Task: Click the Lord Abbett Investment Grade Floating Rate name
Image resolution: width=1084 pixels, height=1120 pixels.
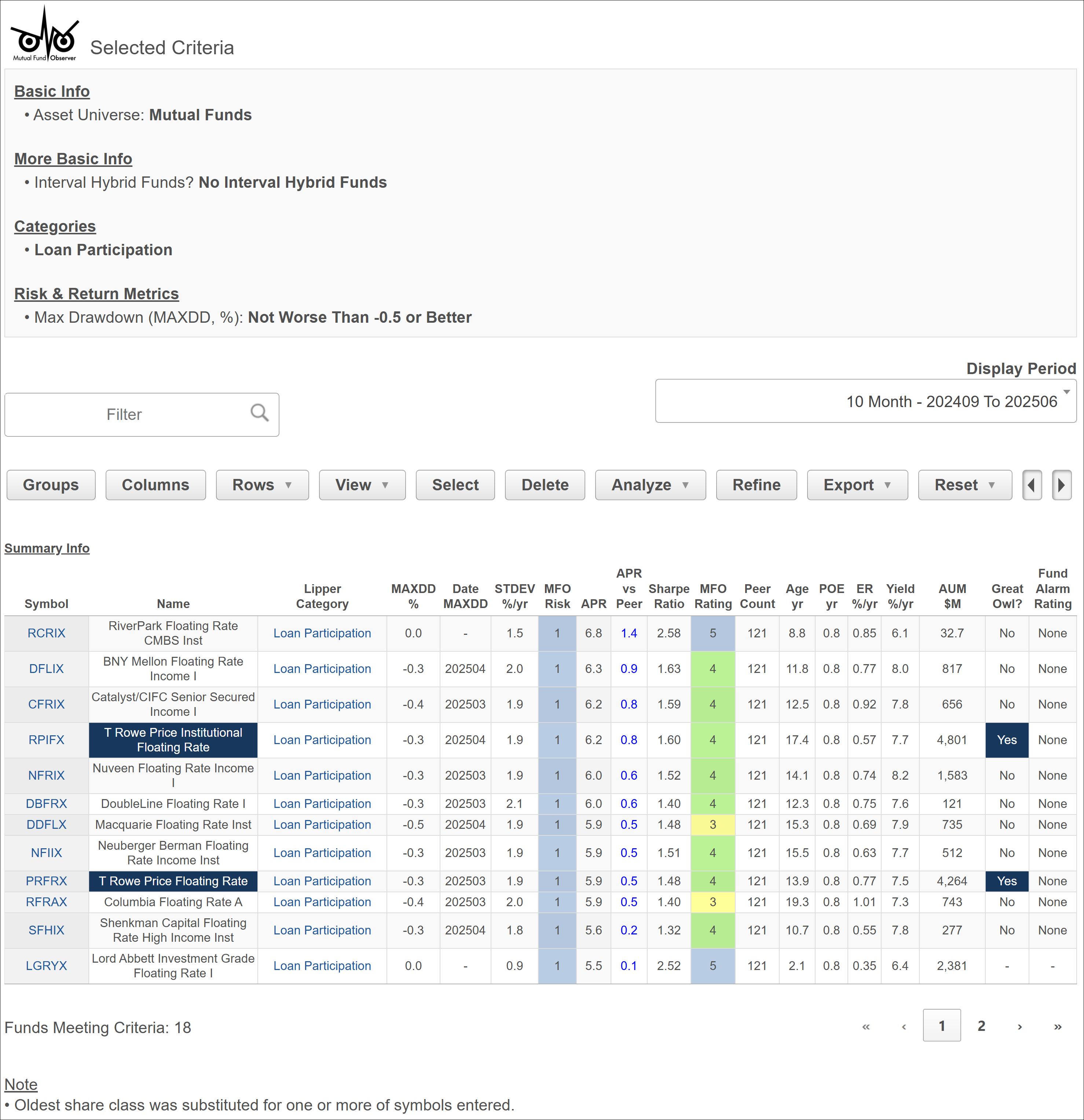Action: [x=173, y=966]
